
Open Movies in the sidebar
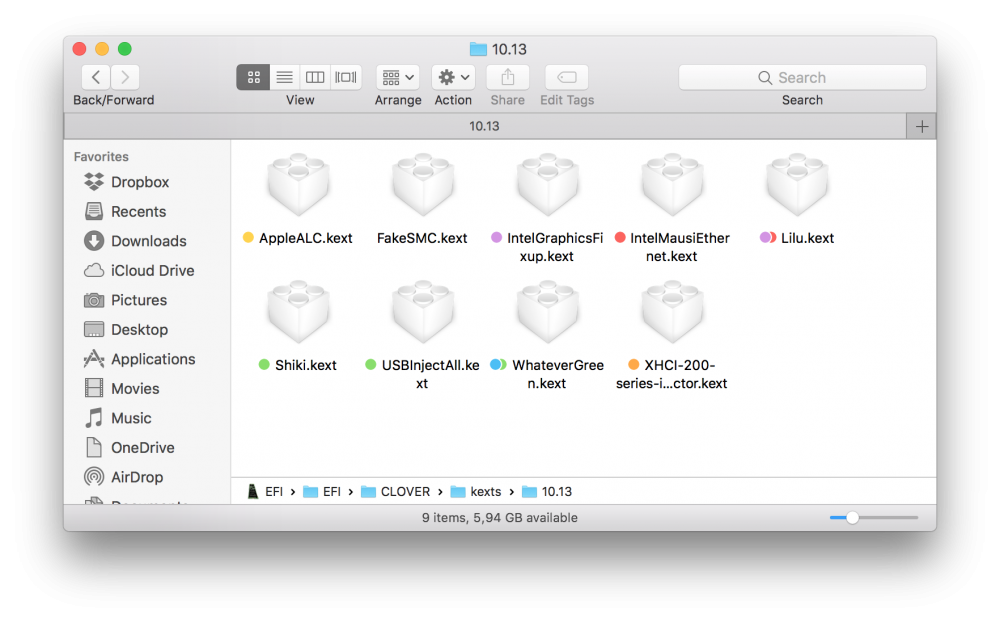coord(122,388)
